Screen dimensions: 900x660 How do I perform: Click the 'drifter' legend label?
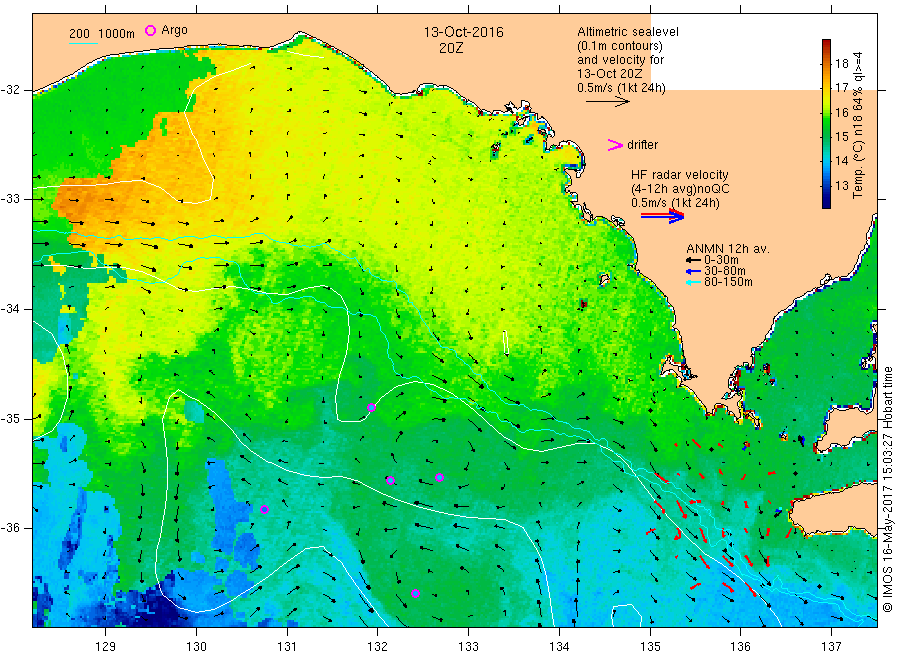tap(642, 145)
